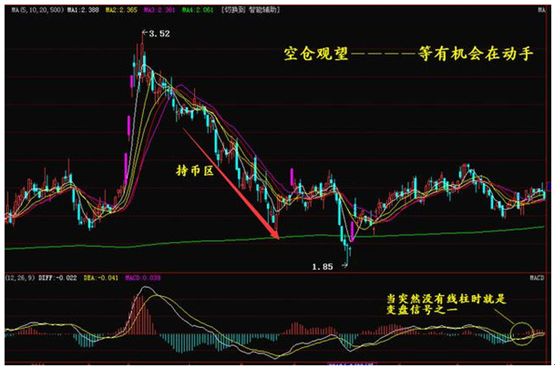Click the MA2 yellow value label
Screen dimensions: 555x368
tap(121, 10)
